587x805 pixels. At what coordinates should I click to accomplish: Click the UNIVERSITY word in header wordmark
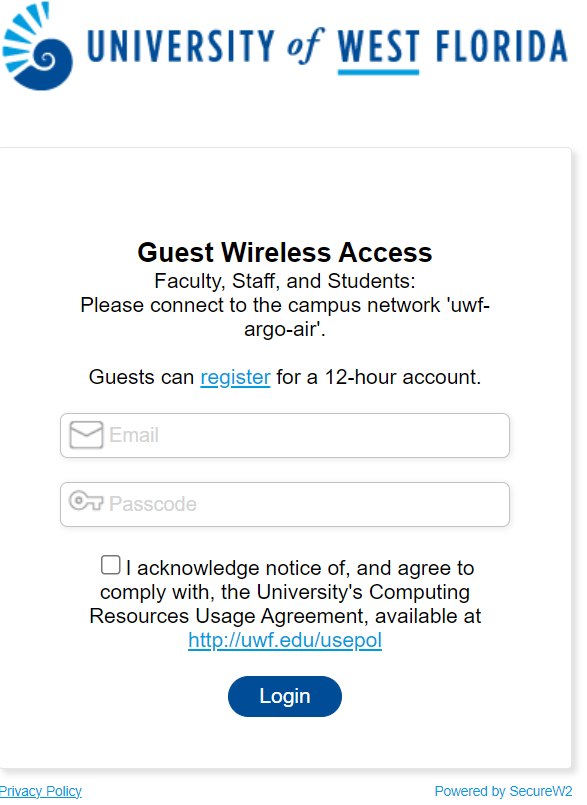tap(181, 47)
